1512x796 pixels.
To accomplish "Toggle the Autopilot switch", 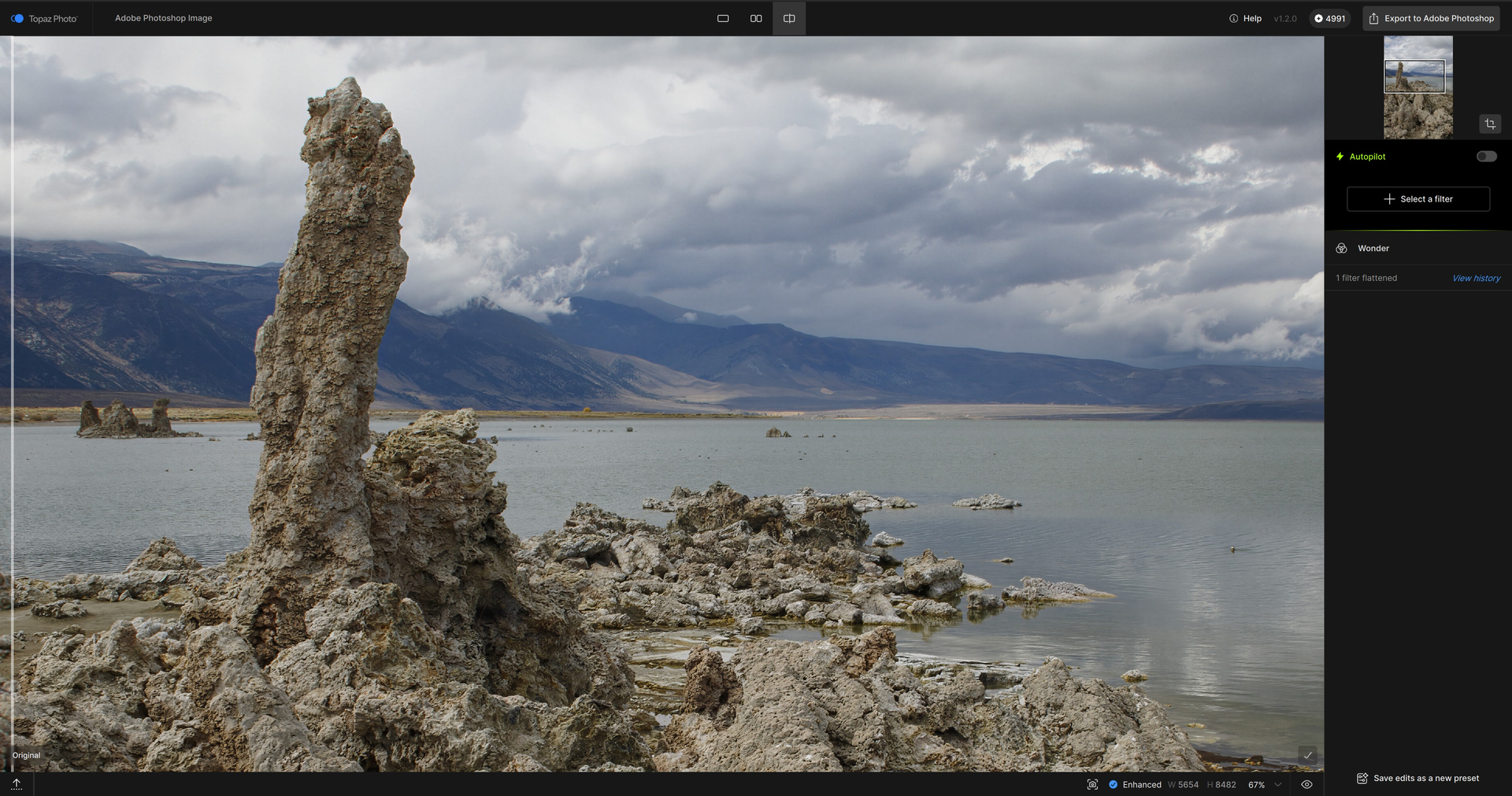I will [x=1486, y=156].
